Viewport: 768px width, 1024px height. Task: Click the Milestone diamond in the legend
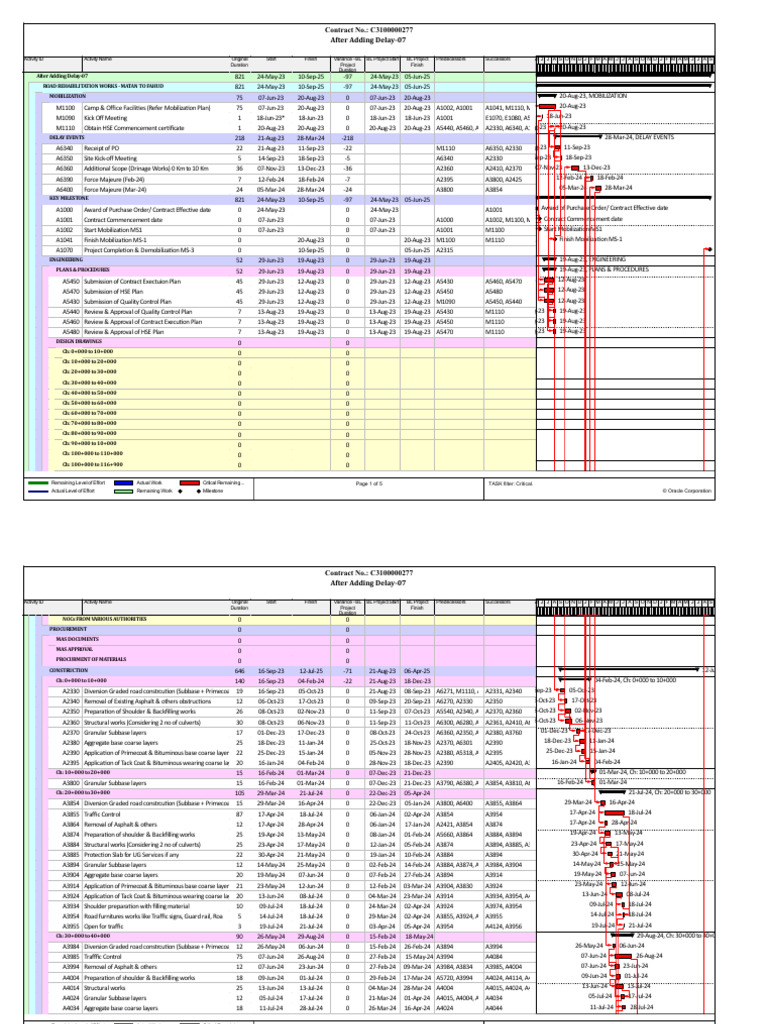(199, 491)
